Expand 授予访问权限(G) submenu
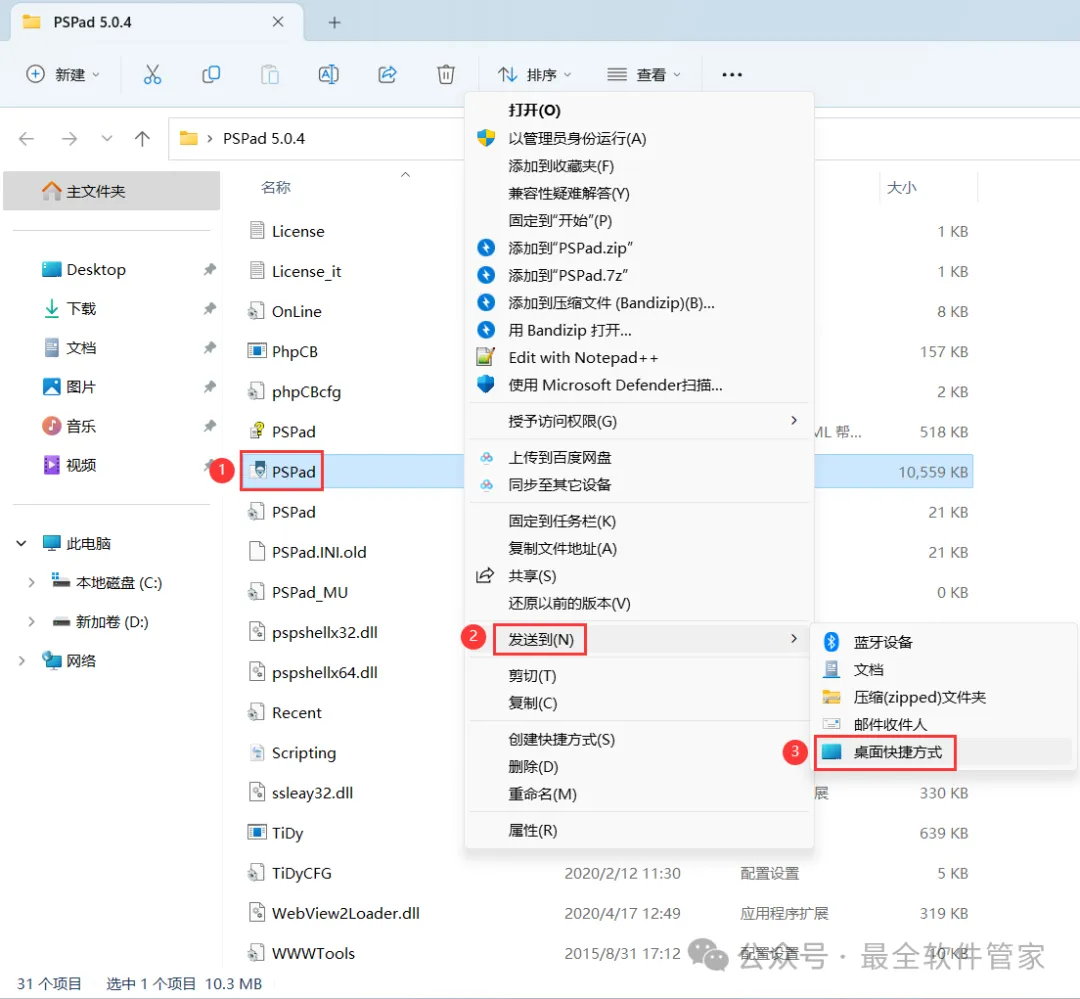 [639, 421]
